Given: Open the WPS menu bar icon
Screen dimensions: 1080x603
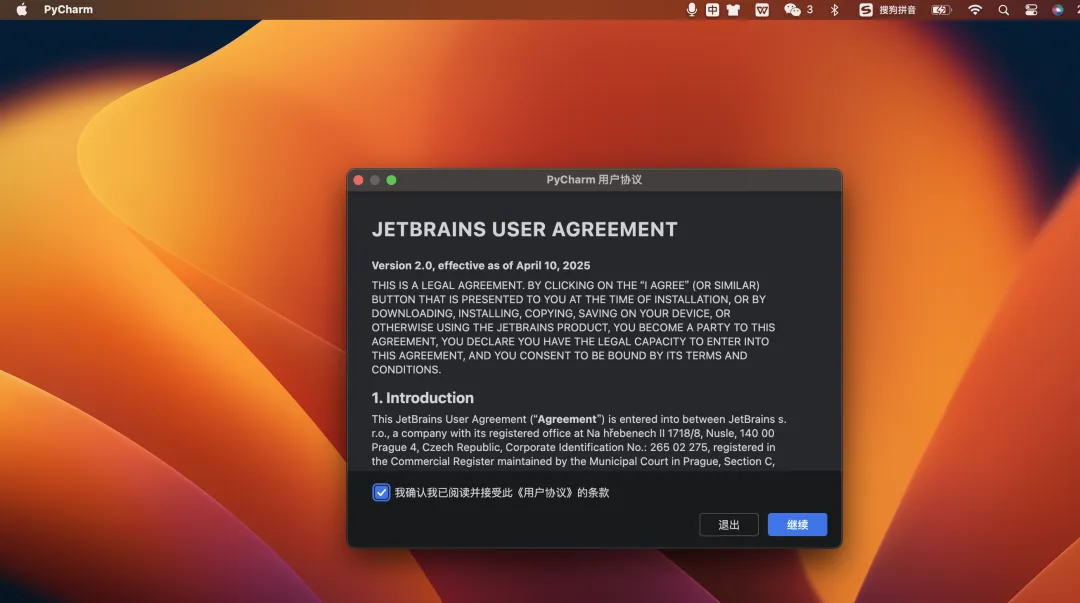Looking at the screenshot, I should pyautogui.click(x=762, y=10).
